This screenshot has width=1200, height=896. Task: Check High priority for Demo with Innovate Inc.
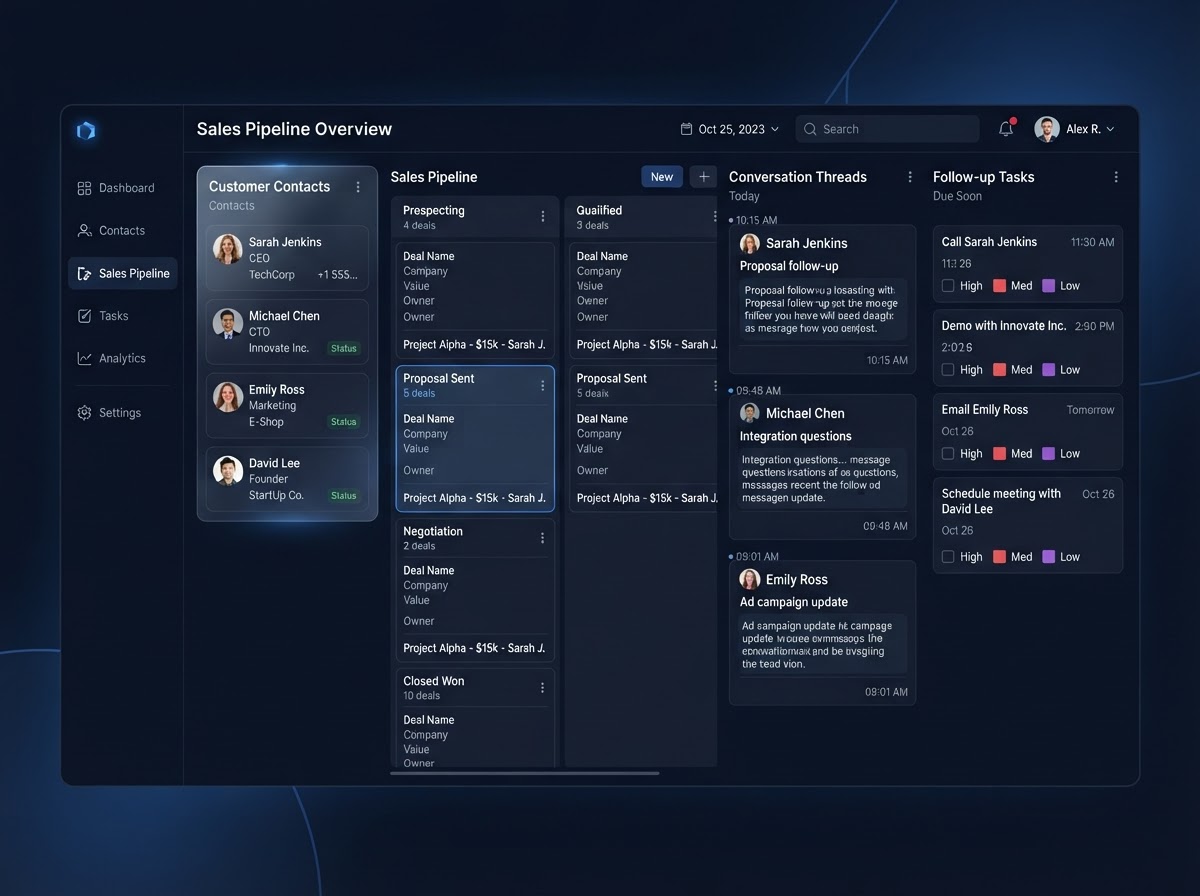pyautogui.click(x=948, y=370)
